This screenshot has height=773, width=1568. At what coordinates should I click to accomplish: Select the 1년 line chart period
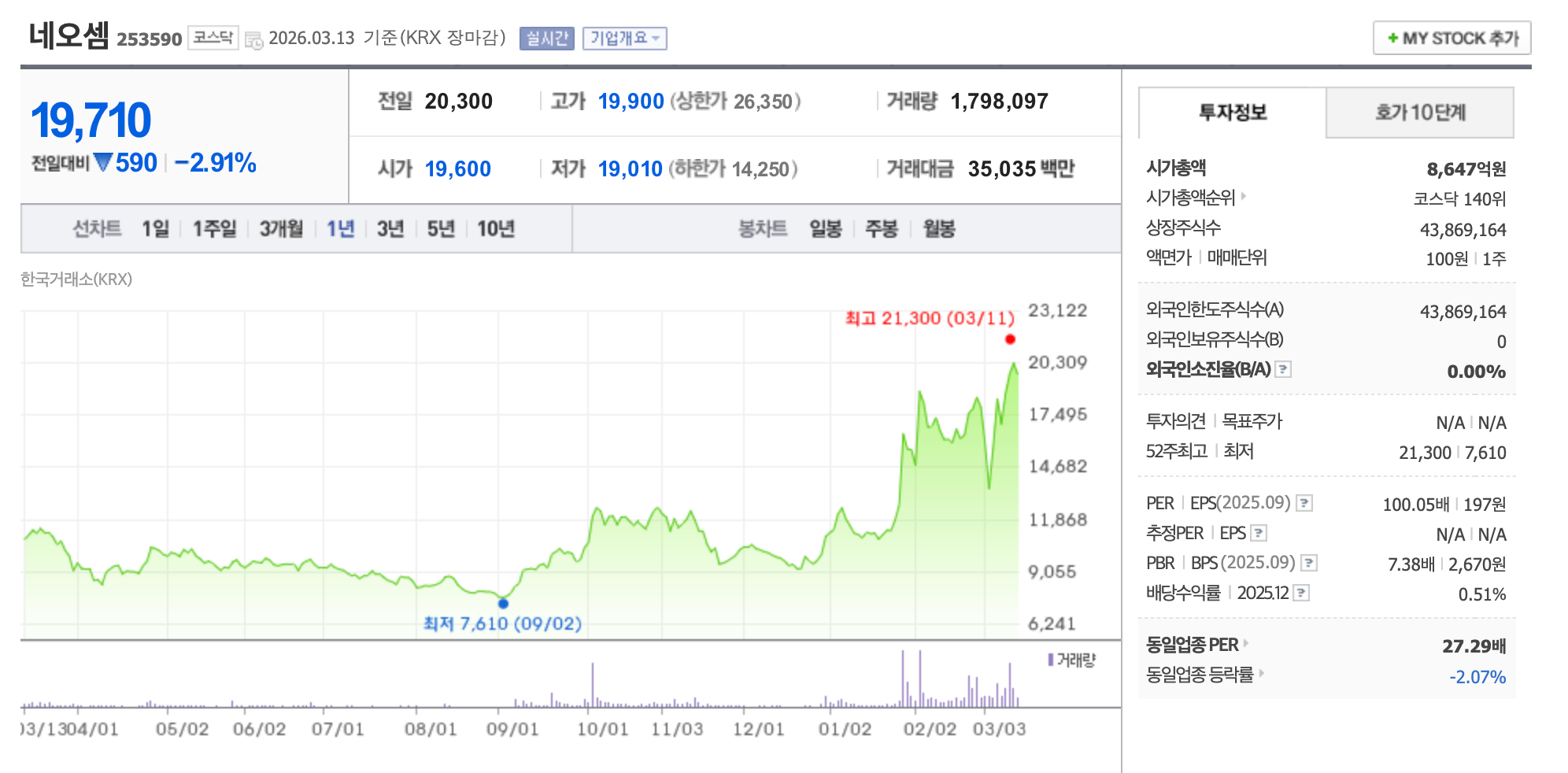(x=341, y=229)
